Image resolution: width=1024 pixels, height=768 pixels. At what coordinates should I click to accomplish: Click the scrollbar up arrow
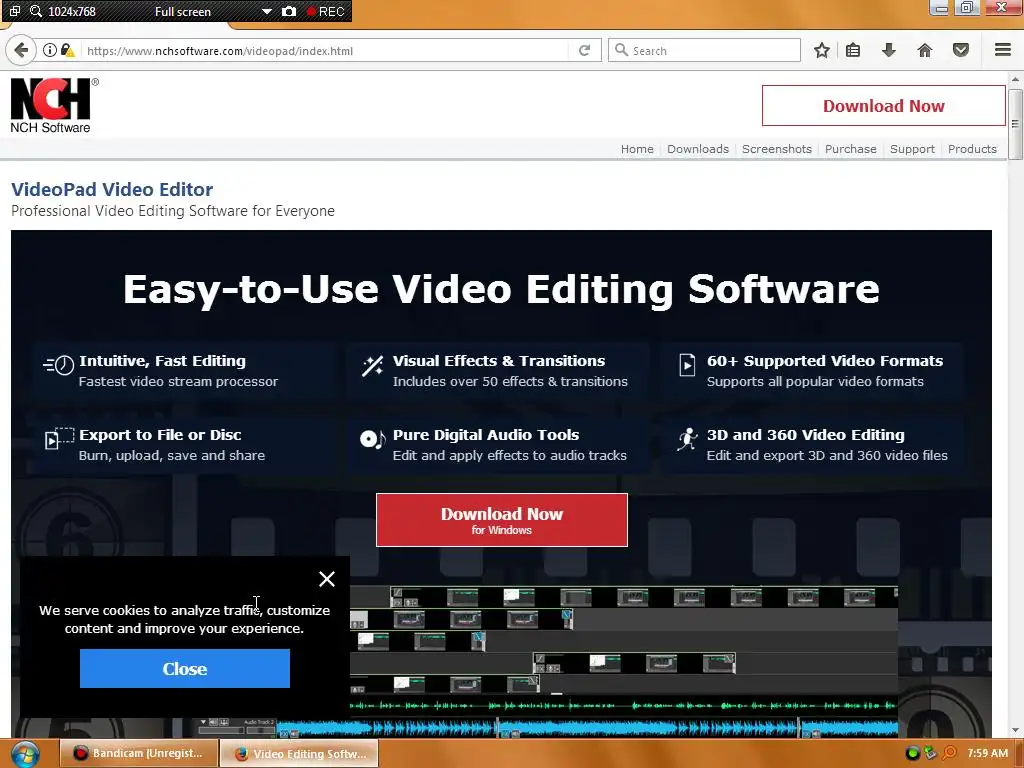pyautogui.click(x=1015, y=79)
